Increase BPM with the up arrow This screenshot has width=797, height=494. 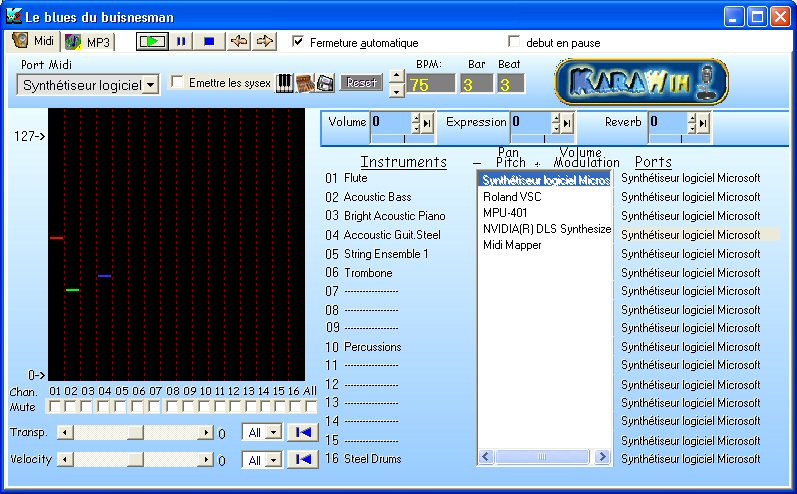(x=396, y=77)
